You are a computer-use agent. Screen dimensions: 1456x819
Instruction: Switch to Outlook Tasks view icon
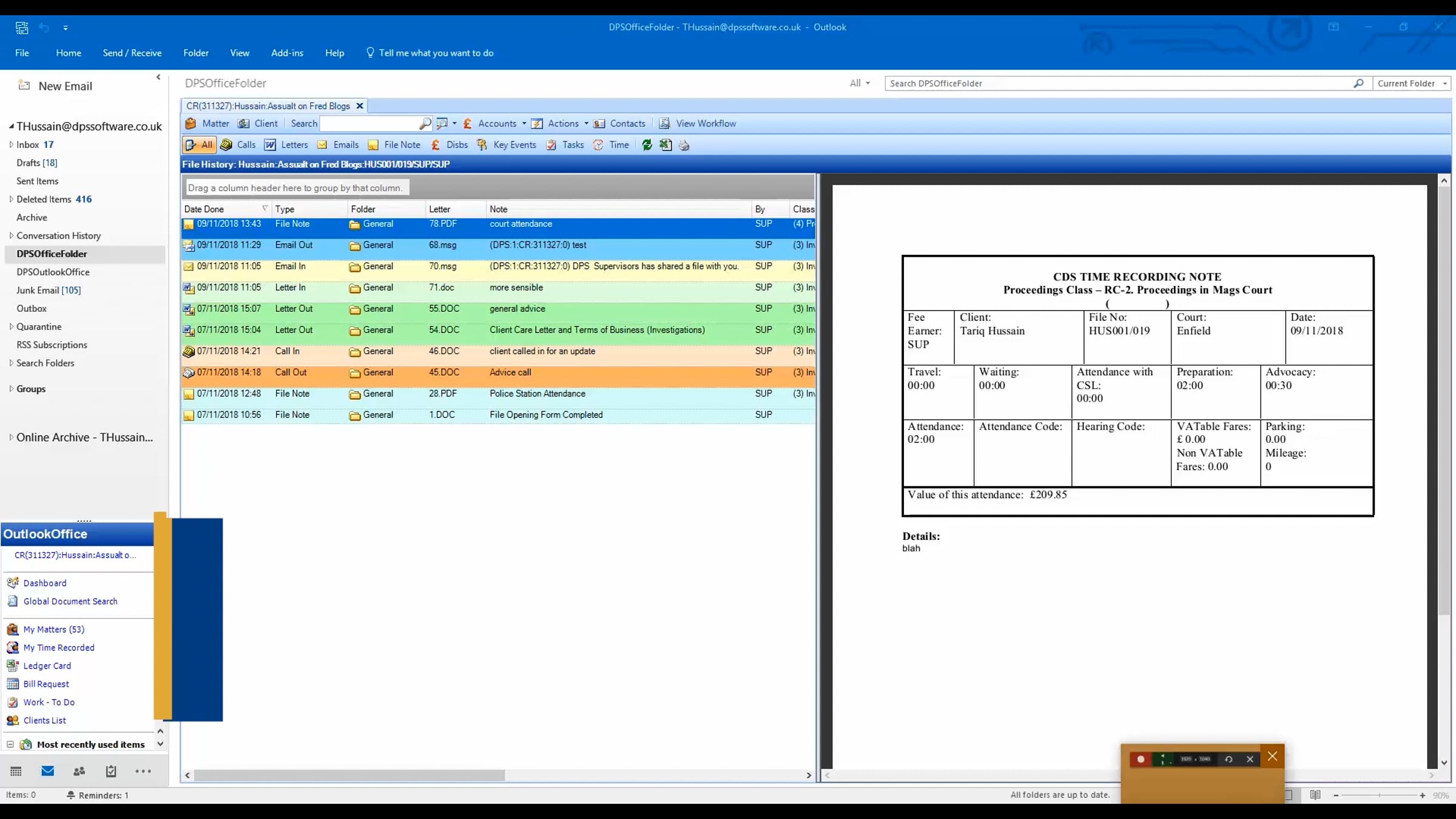[x=110, y=771]
